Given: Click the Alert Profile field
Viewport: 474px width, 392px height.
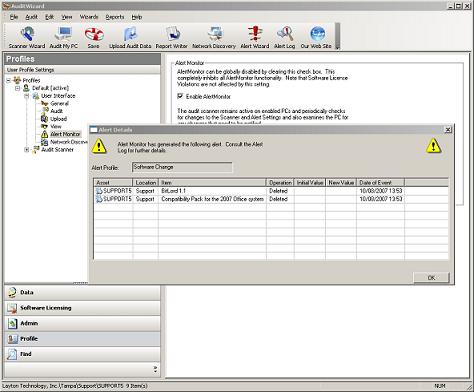Looking at the screenshot, I should [182, 167].
